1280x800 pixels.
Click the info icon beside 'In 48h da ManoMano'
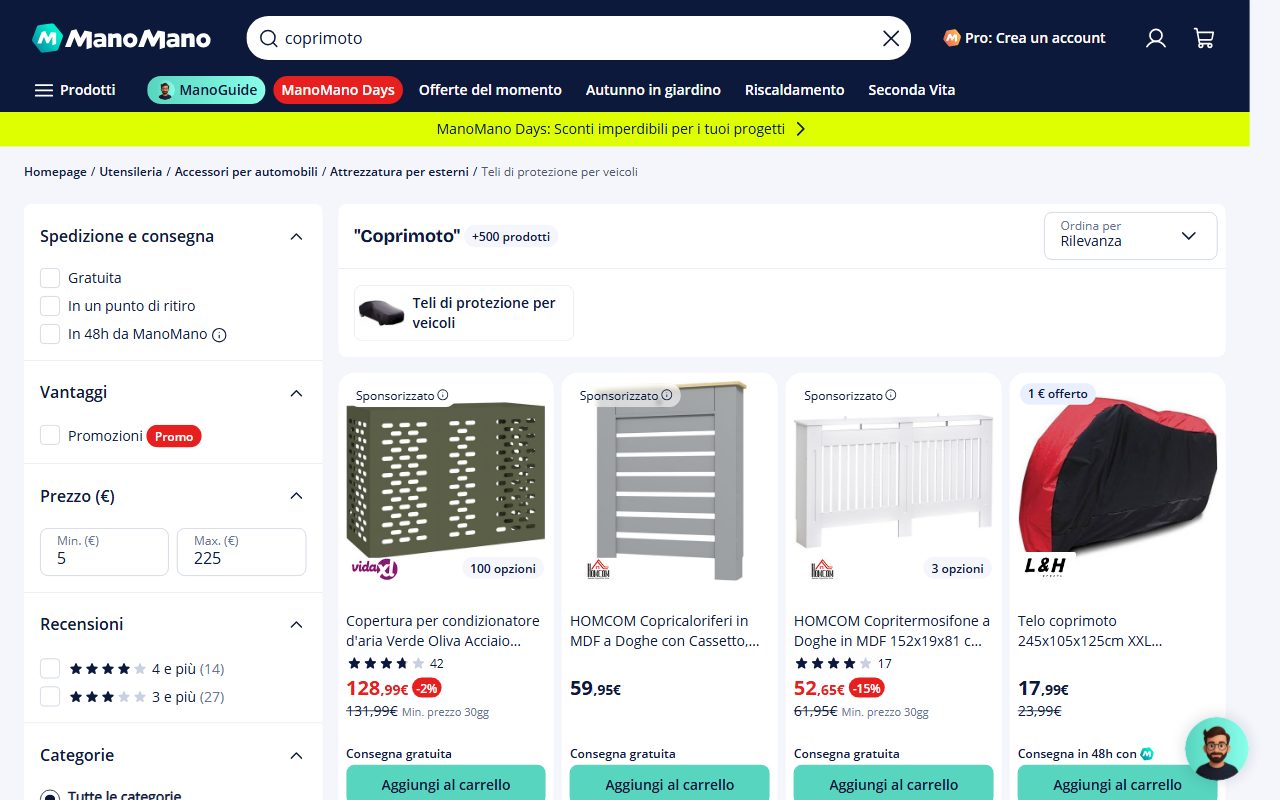(219, 335)
